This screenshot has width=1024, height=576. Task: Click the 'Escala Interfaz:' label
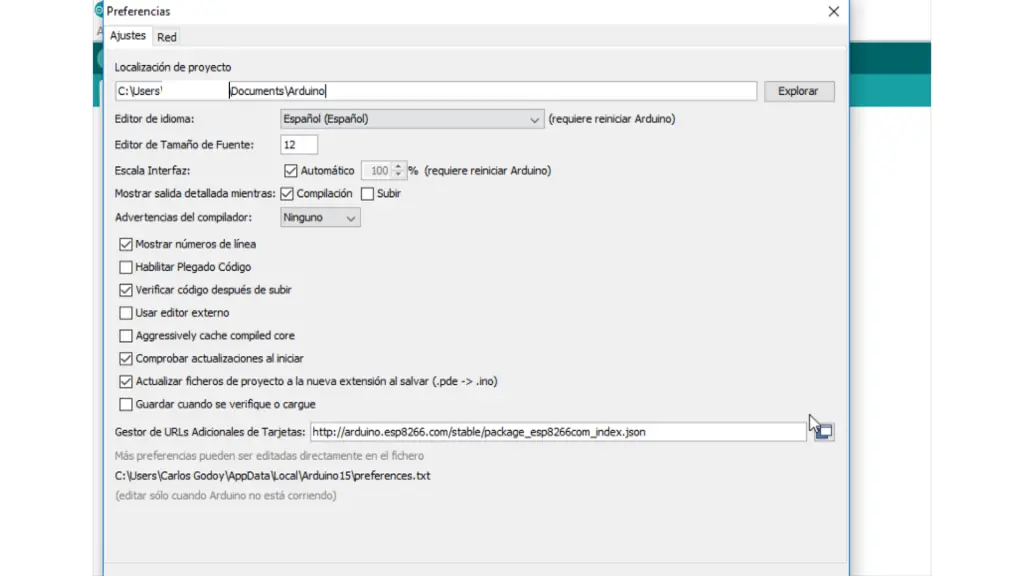[x=152, y=170]
